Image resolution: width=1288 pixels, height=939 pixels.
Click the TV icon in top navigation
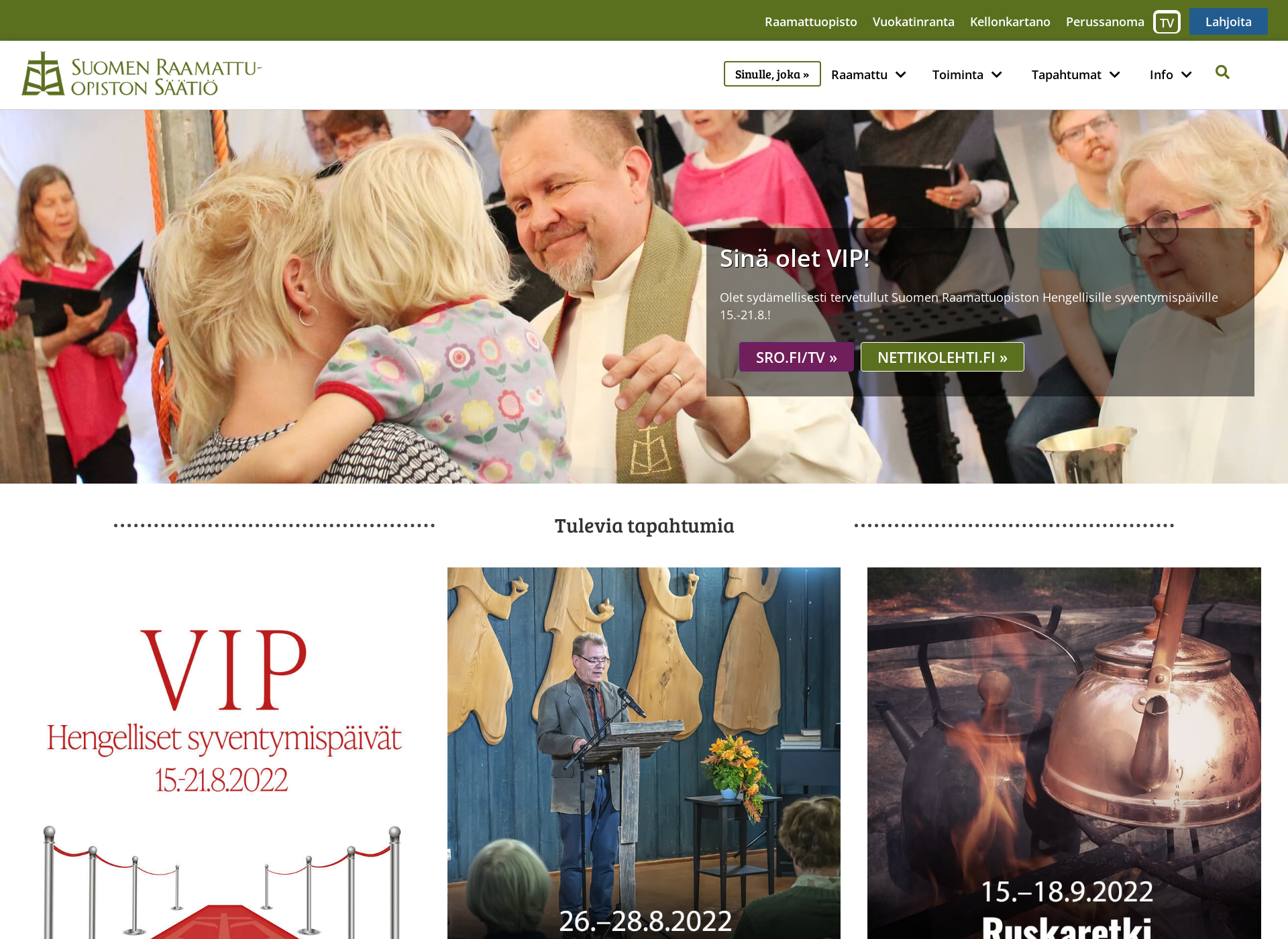[x=1165, y=20]
